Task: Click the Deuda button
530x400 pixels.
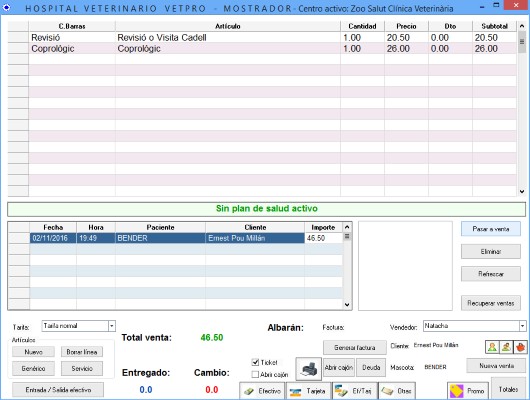Action: [371, 367]
